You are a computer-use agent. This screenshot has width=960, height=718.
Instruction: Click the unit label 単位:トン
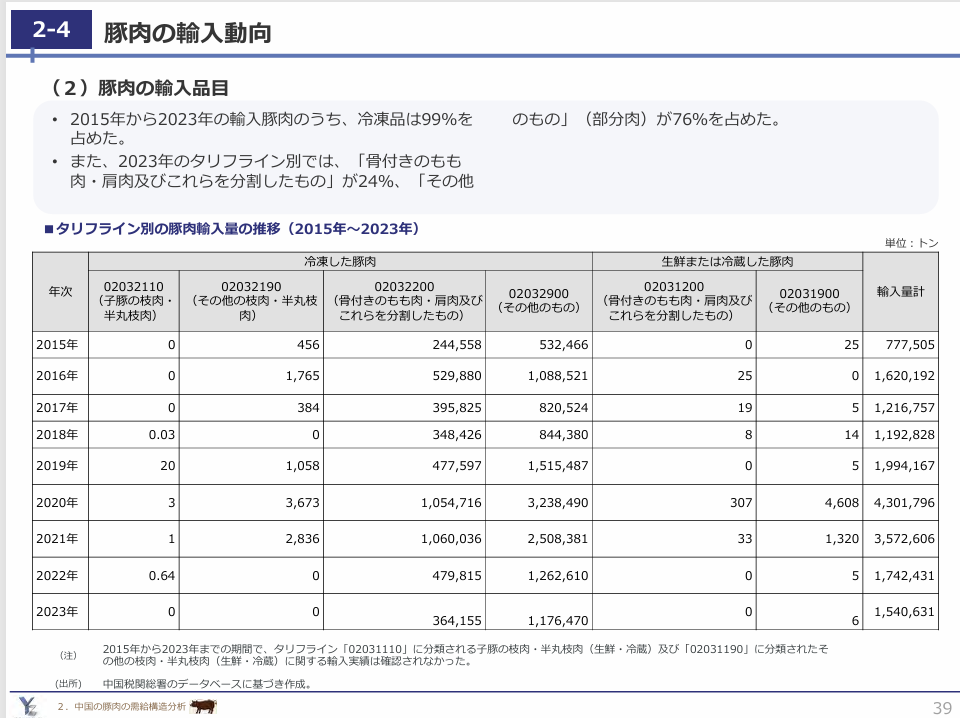tap(911, 243)
